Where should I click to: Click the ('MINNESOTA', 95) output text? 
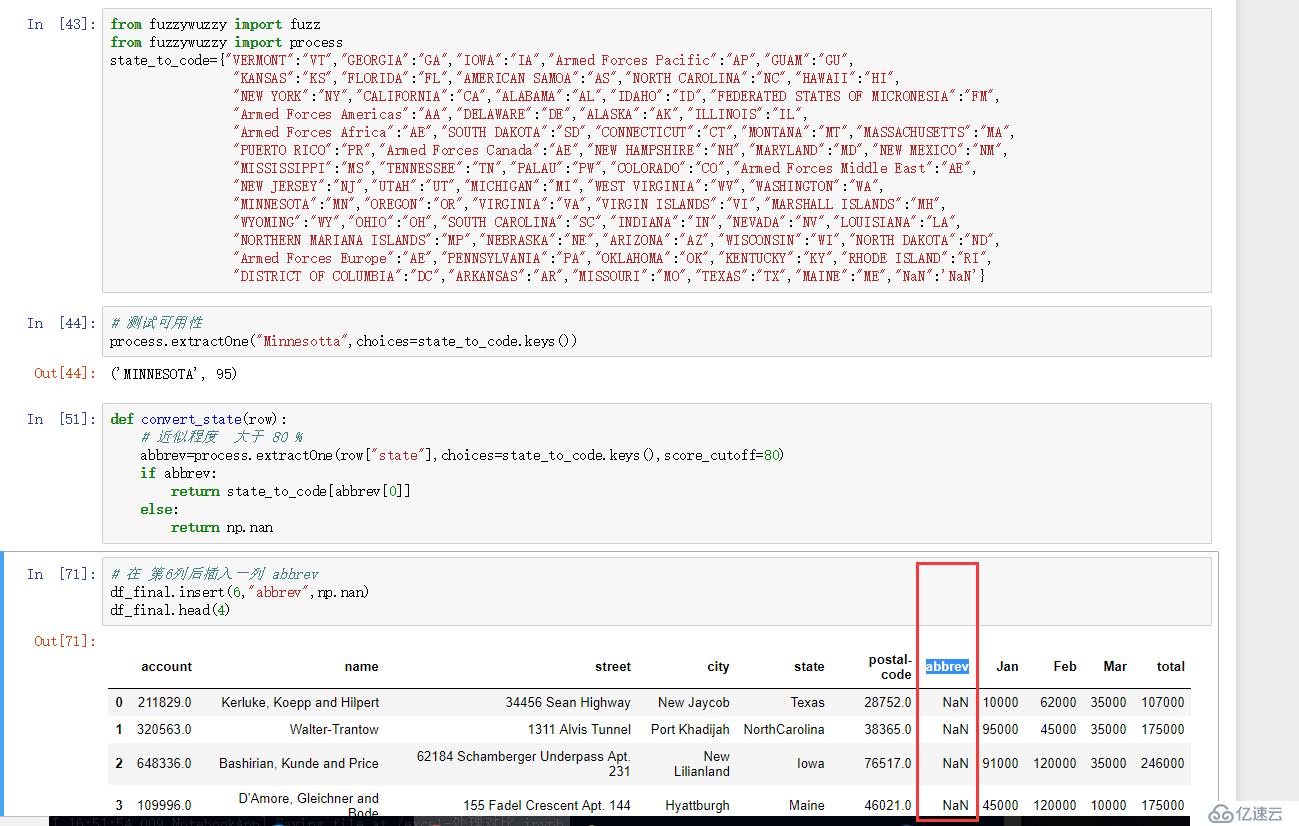pos(174,373)
